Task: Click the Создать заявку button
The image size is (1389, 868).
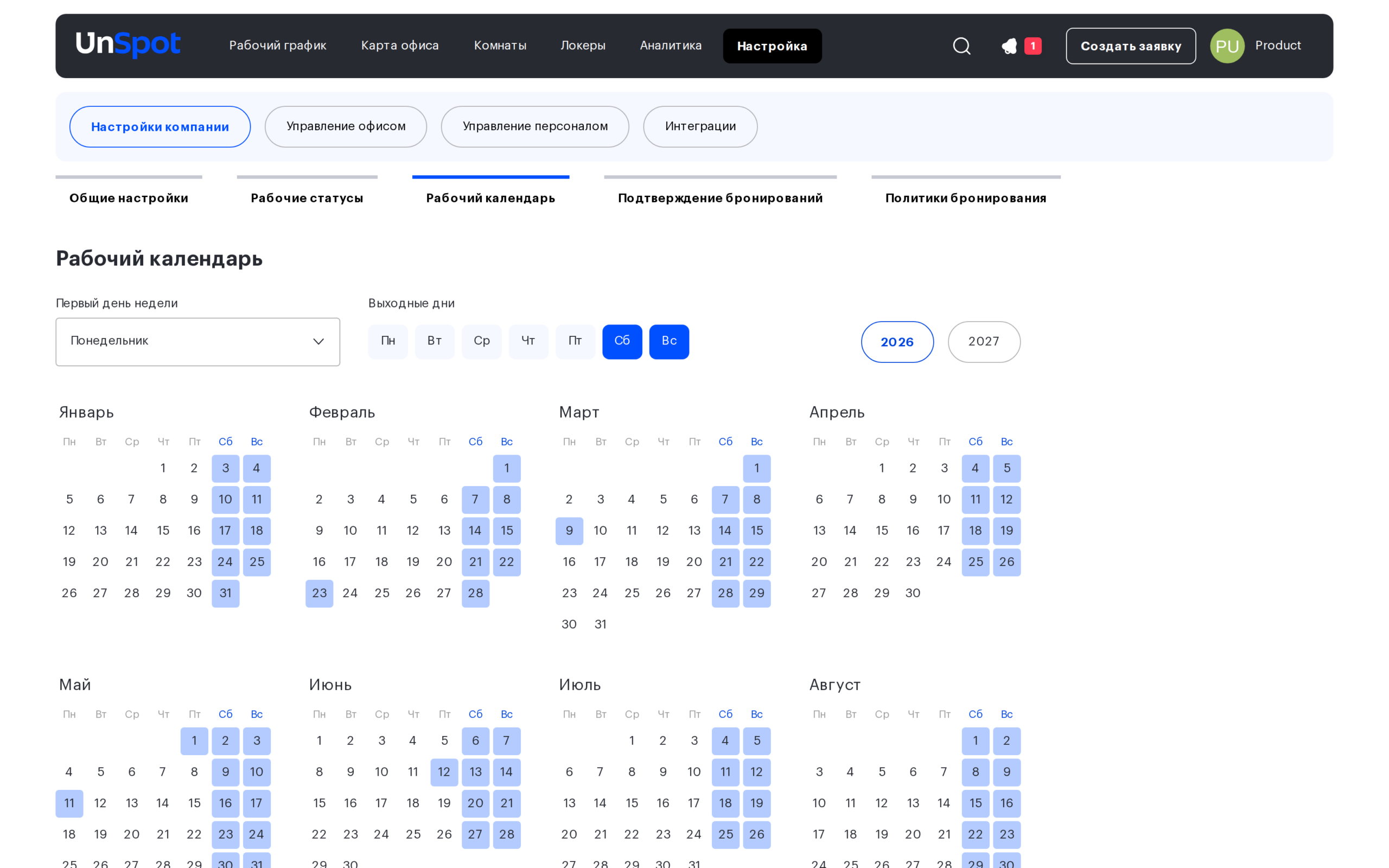Action: point(1131,46)
